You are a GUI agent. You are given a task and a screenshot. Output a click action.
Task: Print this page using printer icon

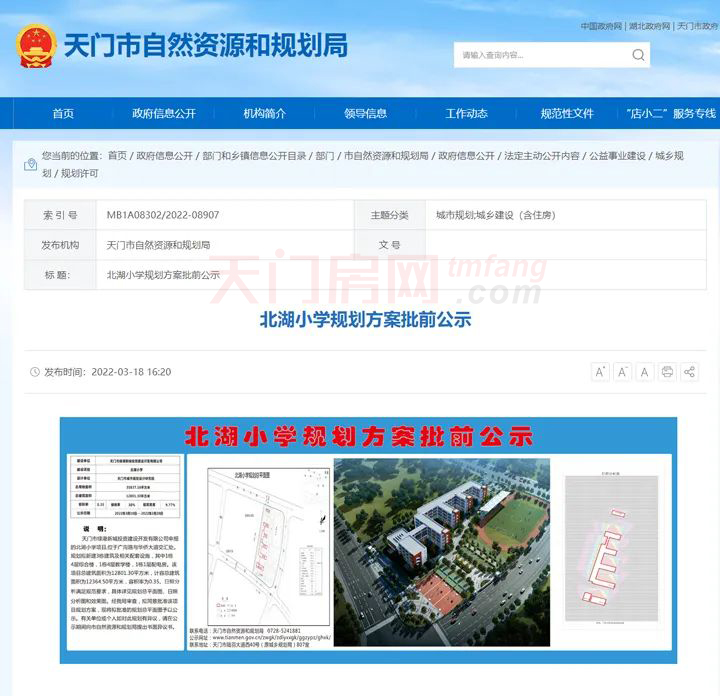[x=667, y=372]
